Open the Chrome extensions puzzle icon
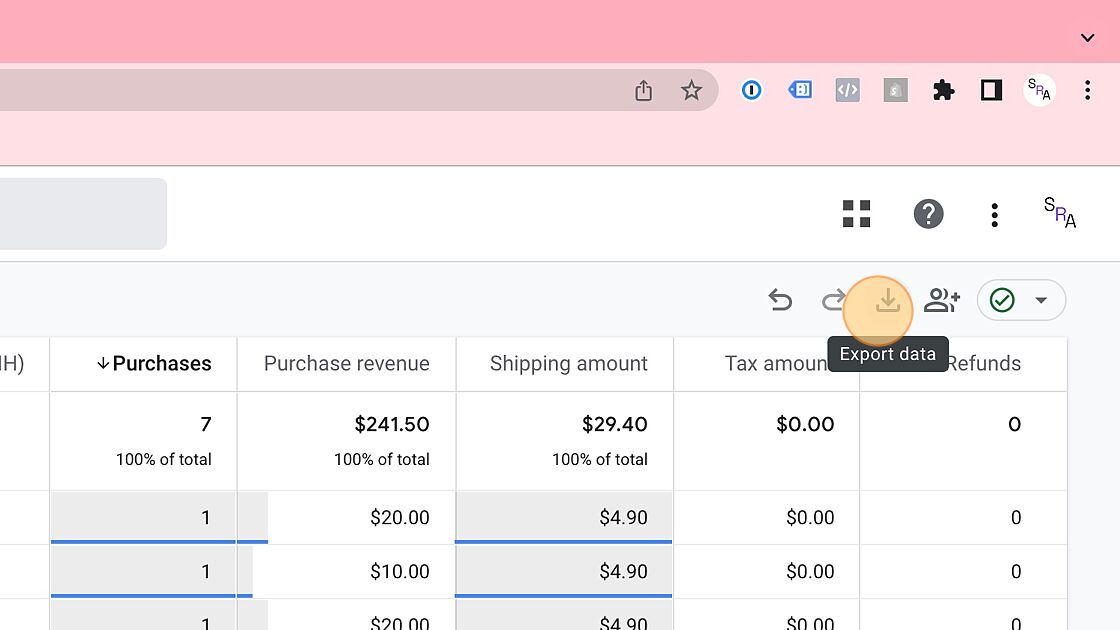This screenshot has width=1120, height=630. pyautogui.click(x=943, y=91)
